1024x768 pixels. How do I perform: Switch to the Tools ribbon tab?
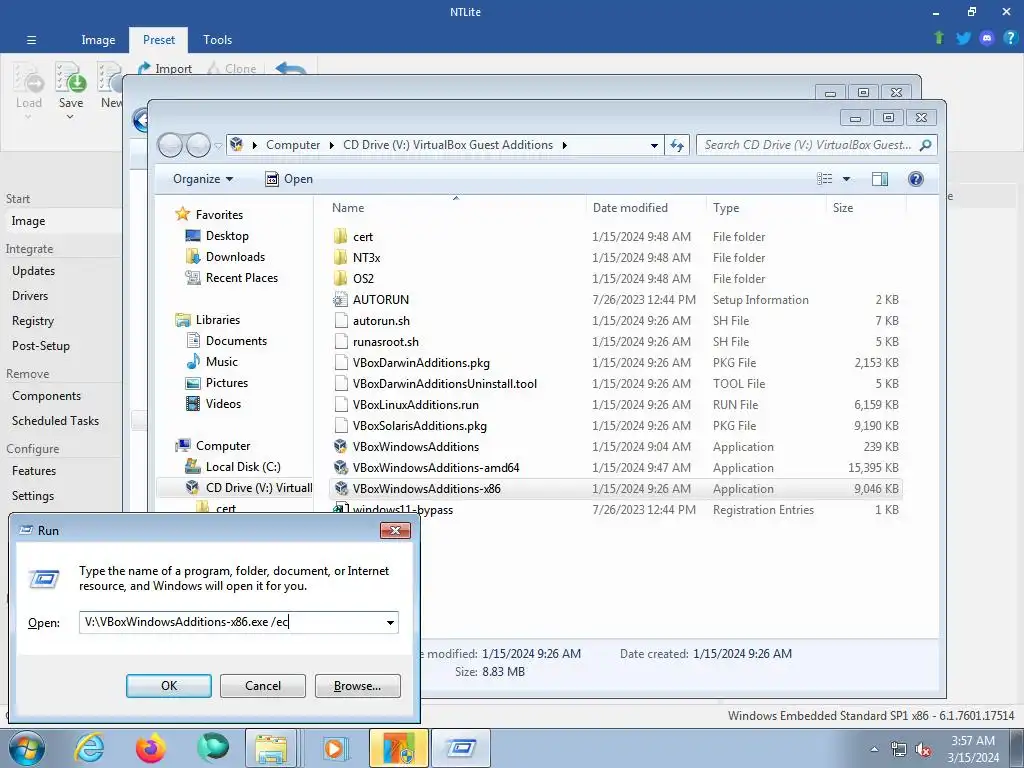pos(217,40)
